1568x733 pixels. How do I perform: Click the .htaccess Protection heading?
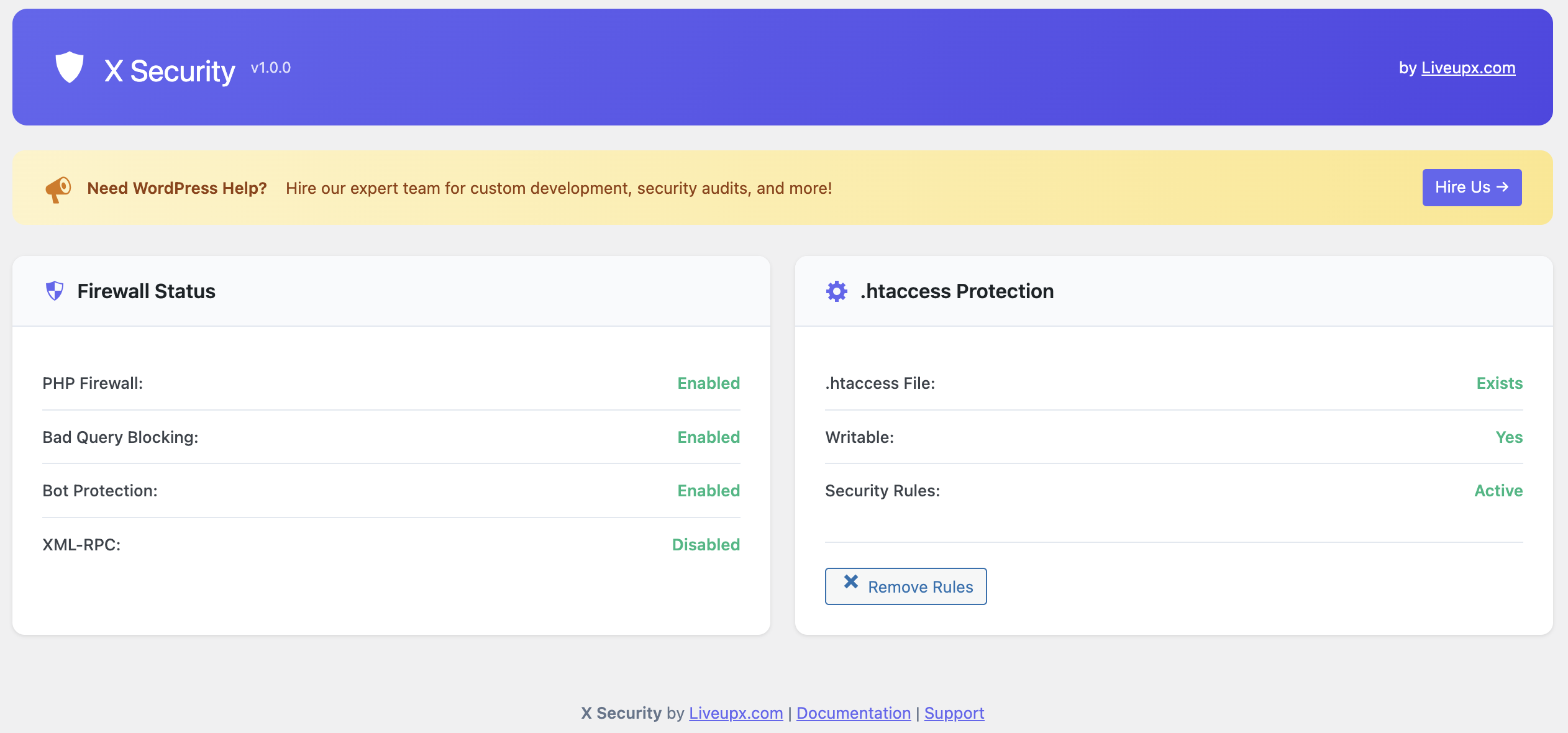pyautogui.click(x=957, y=291)
